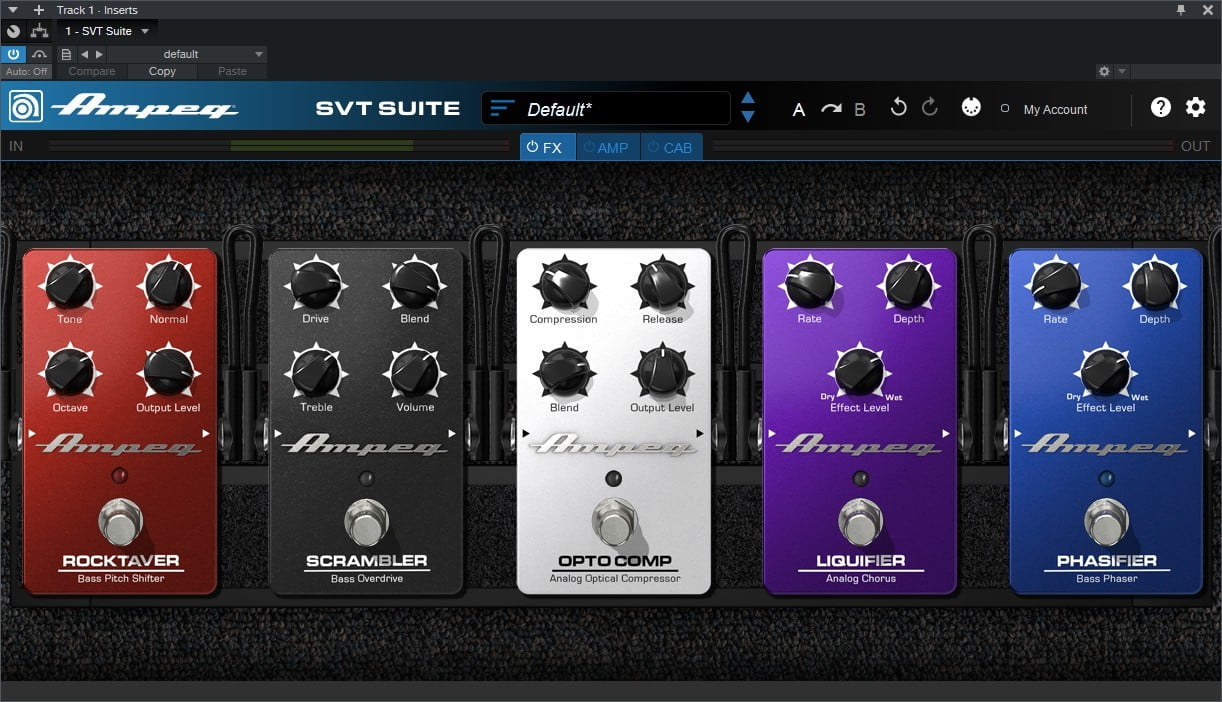The width and height of the screenshot is (1222, 702).
Task: Select the B preset state
Action: [860, 110]
